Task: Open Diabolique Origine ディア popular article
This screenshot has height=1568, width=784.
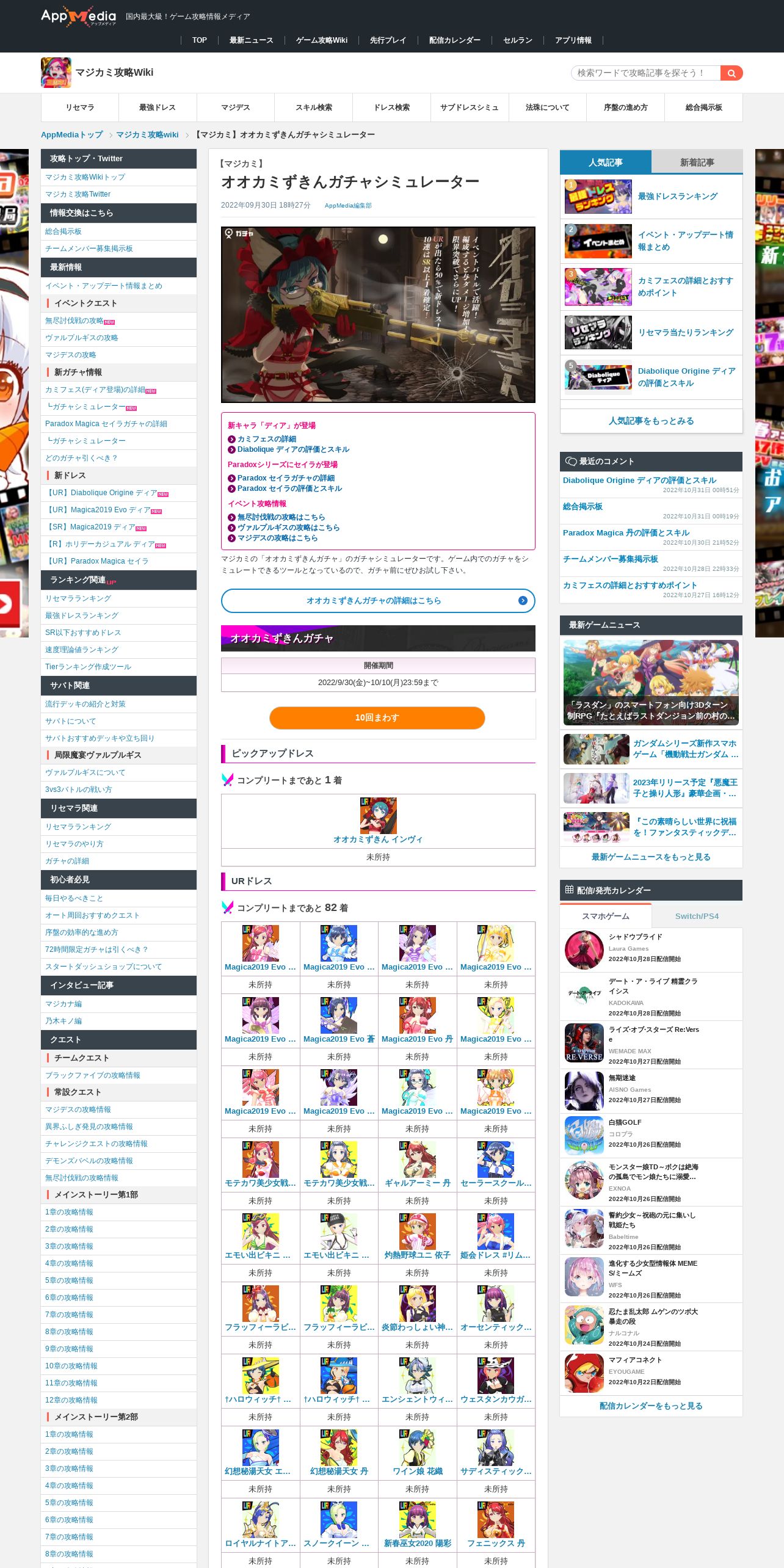Action: (651, 377)
